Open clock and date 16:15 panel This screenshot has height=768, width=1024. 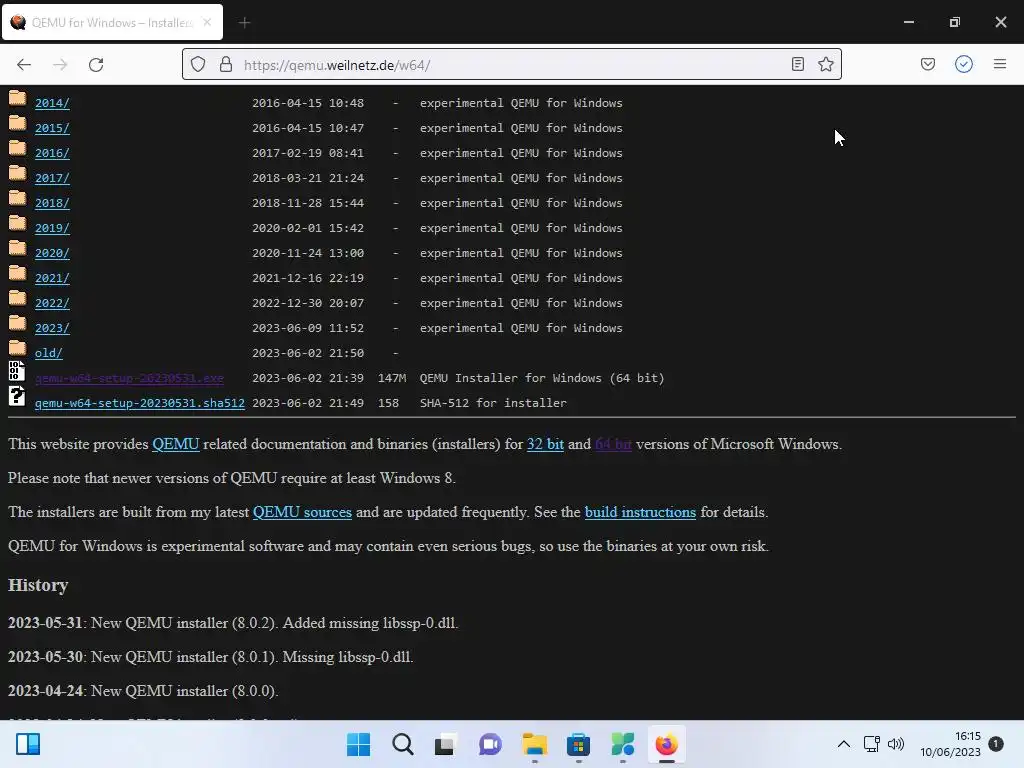click(951, 744)
